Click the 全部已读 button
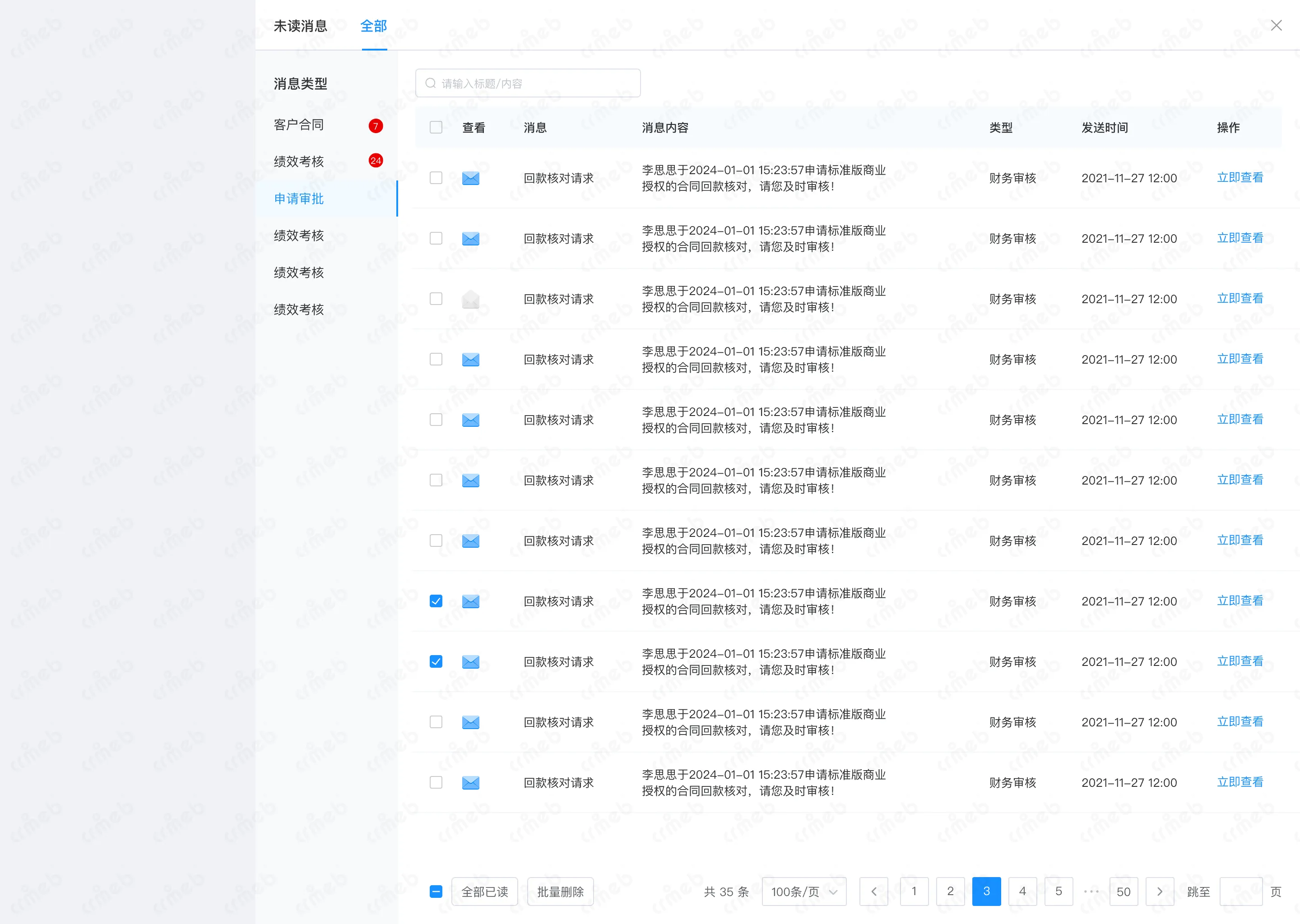This screenshot has height=924, width=1300. coord(484,891)
